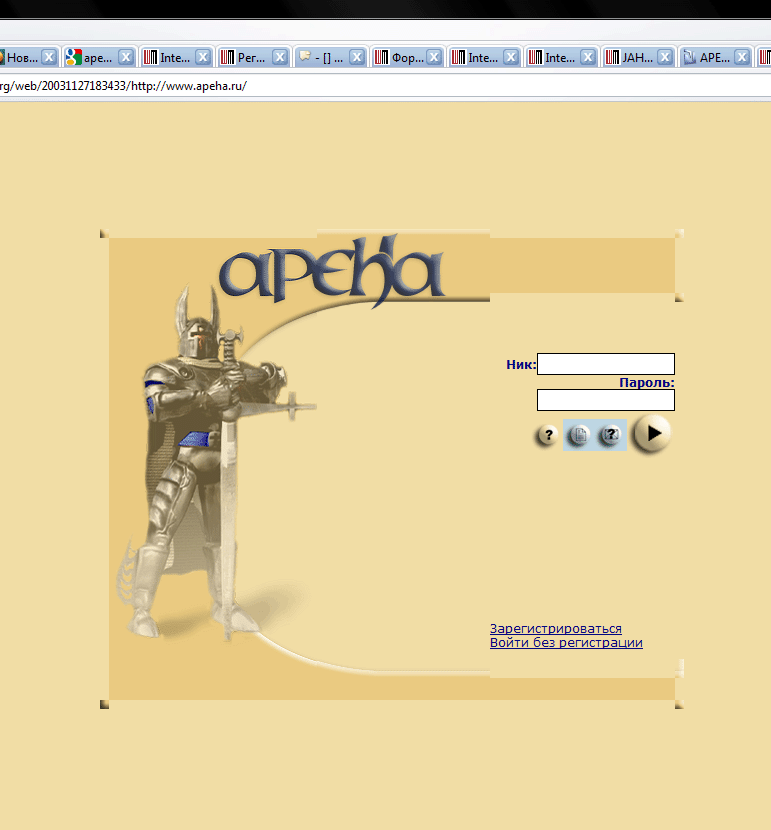Close the Рег... tab
The image size is (771, 830).
coord(280,57)
